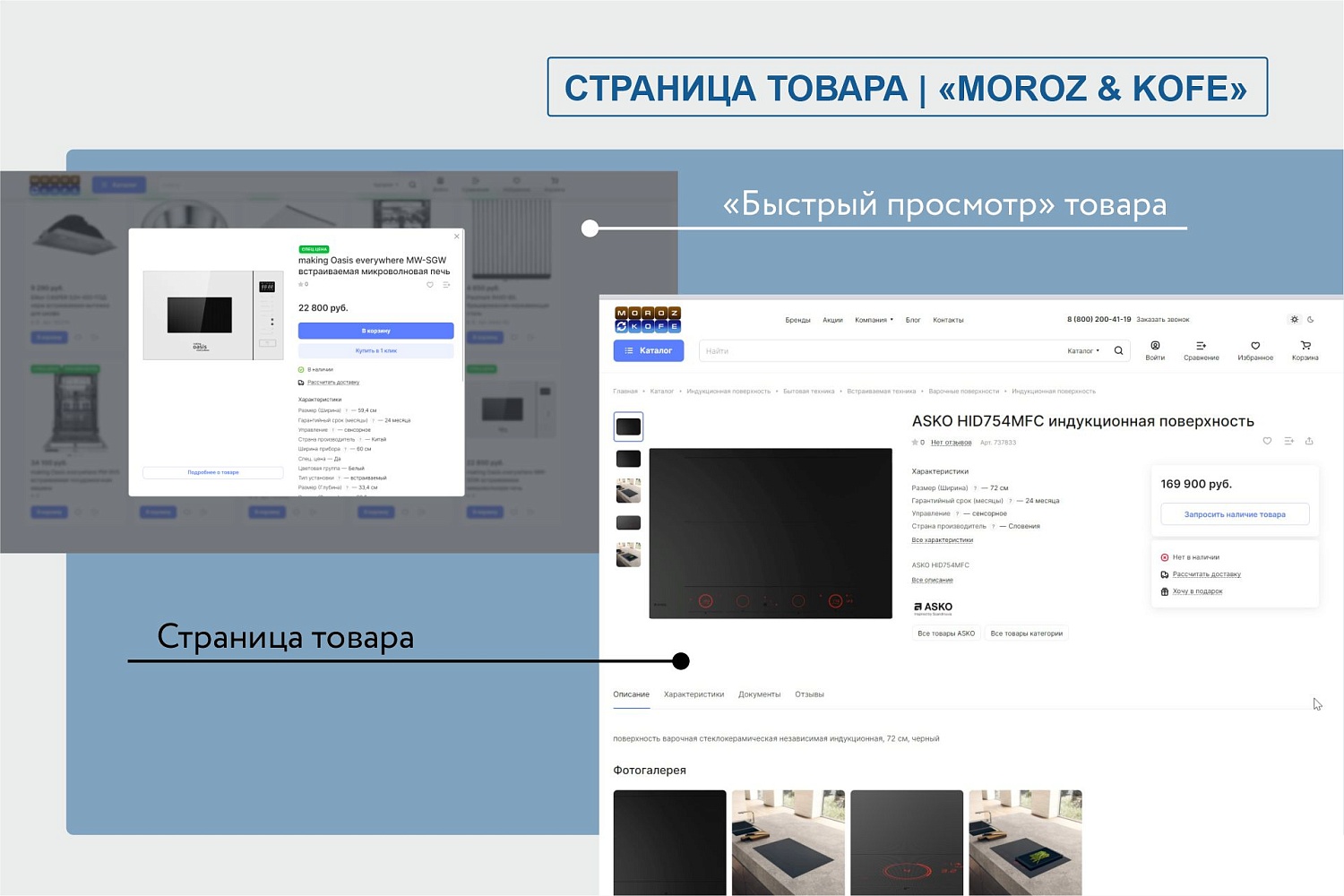The height and width of the screenshot is (896, 1344).
Task: Switch to the Описание tab
Action: pos(632,694)
